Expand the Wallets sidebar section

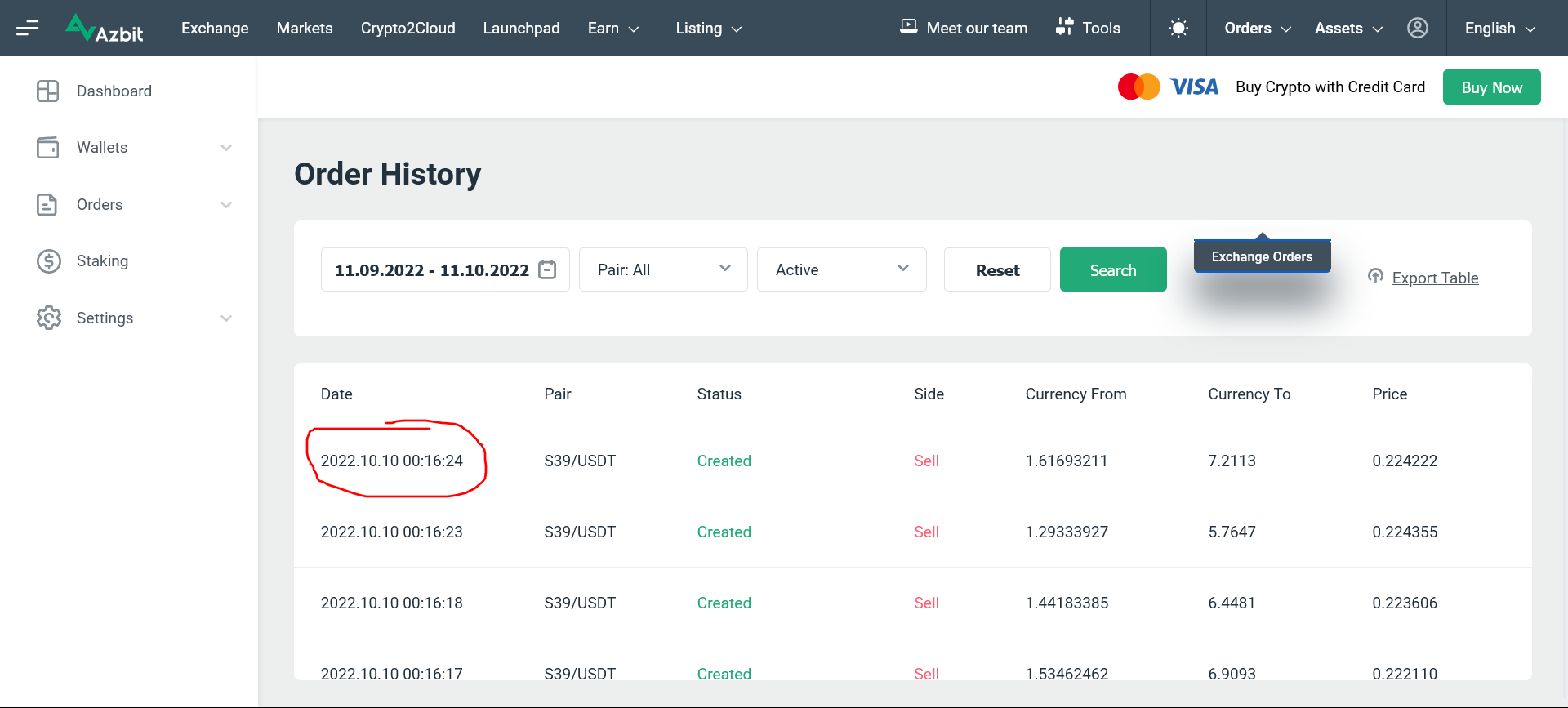pyautogui.click(x=226, y=148)
